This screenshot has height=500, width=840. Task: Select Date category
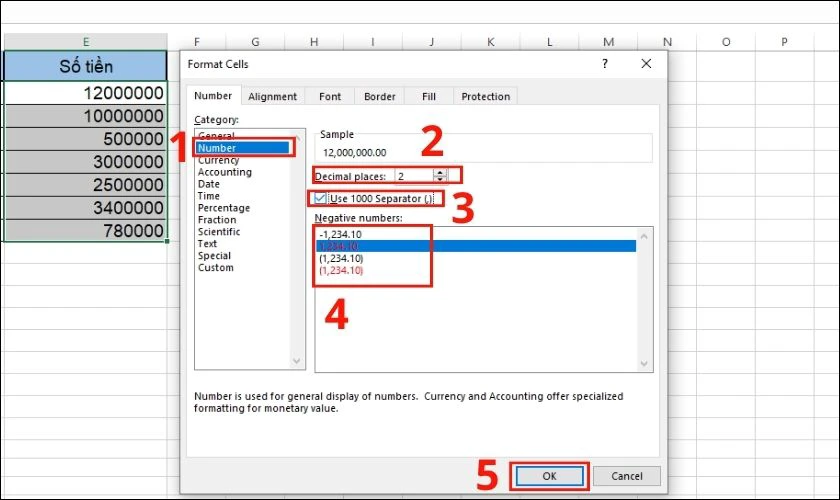pos(208,184)
